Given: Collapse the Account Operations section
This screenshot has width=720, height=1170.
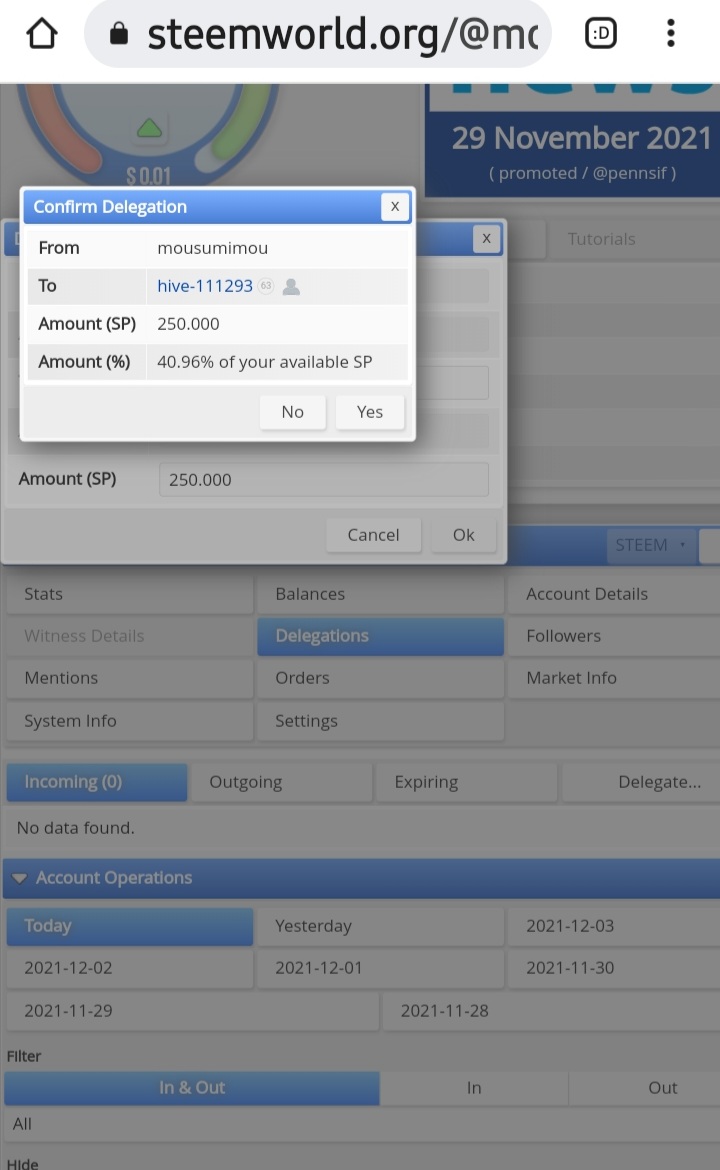Looking at the screenshot, I should point(20,878).
